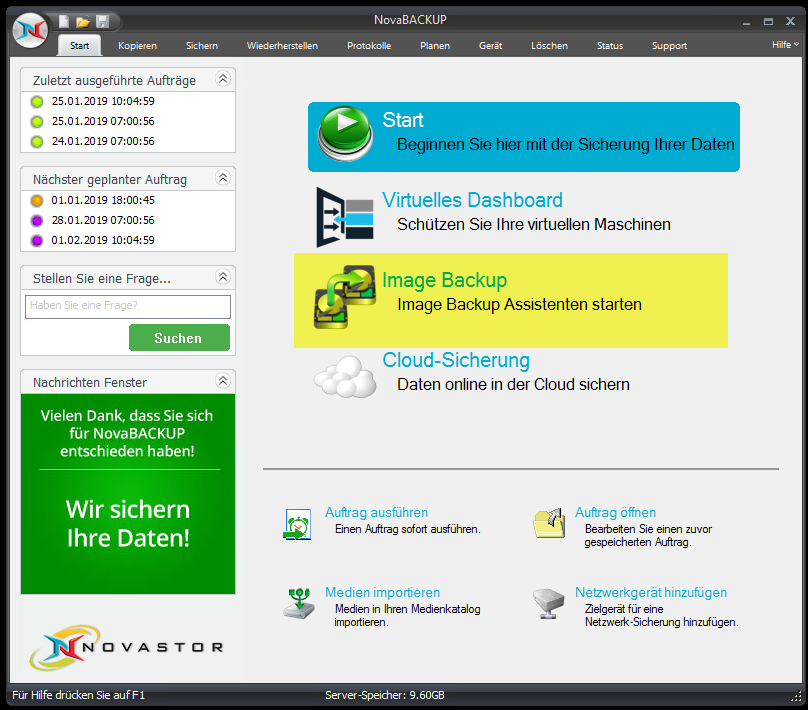
Task: Click green status dot for 25.01.2019 10:04:59
Action: [x=37, y=102]
